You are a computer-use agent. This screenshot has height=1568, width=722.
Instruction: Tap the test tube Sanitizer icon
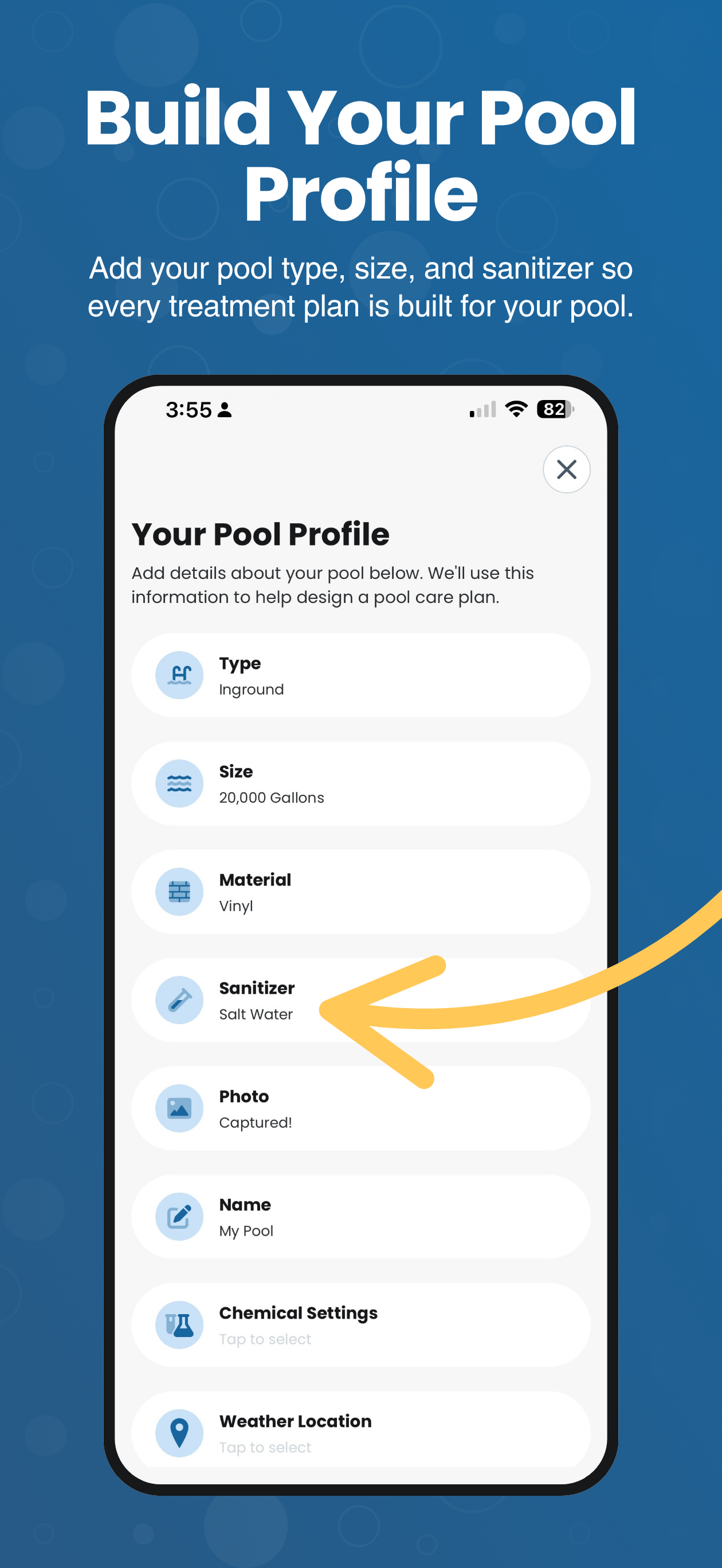[x=179, y=1000]
